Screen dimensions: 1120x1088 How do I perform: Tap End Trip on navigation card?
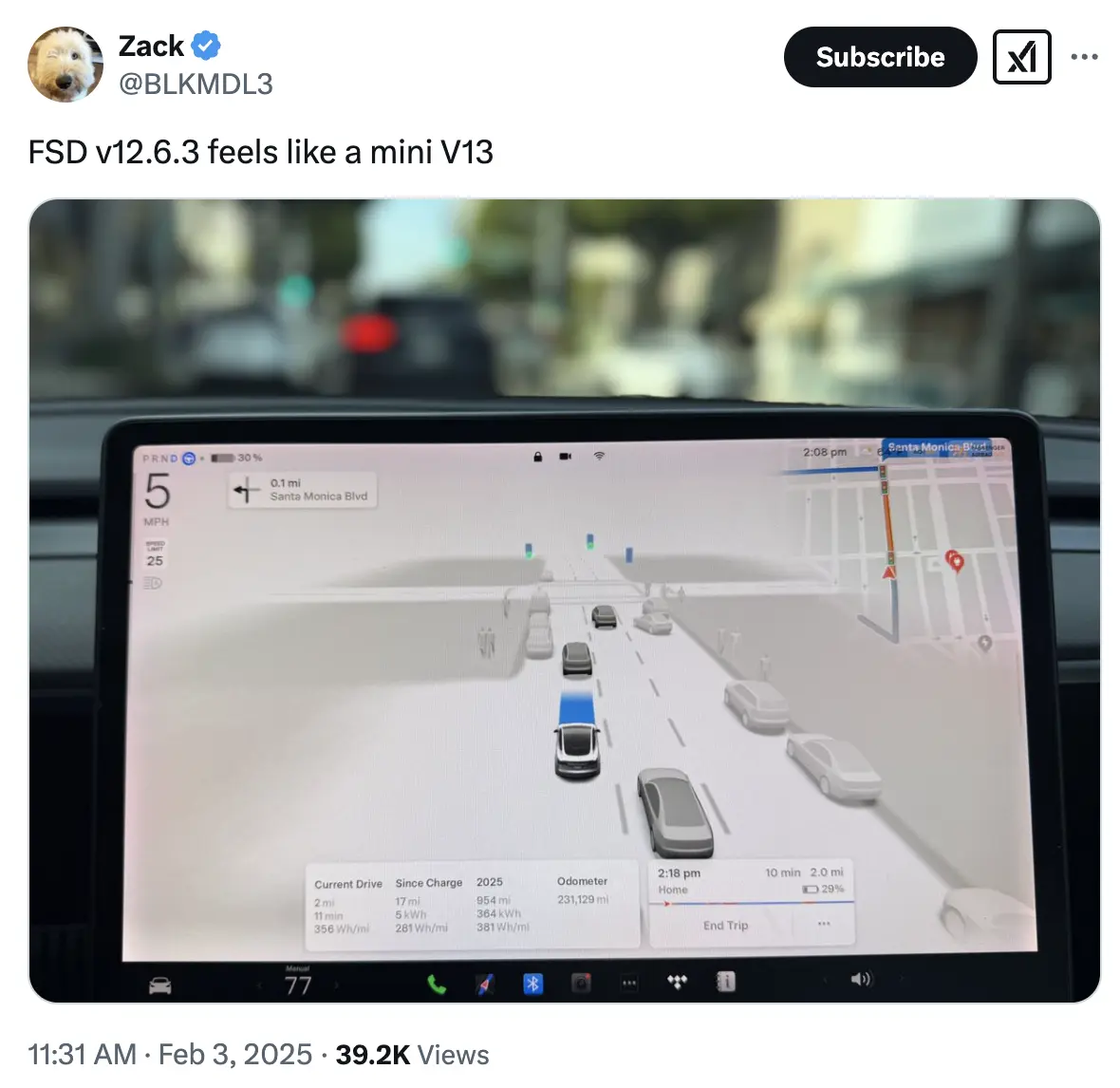(x=726, y=925)
